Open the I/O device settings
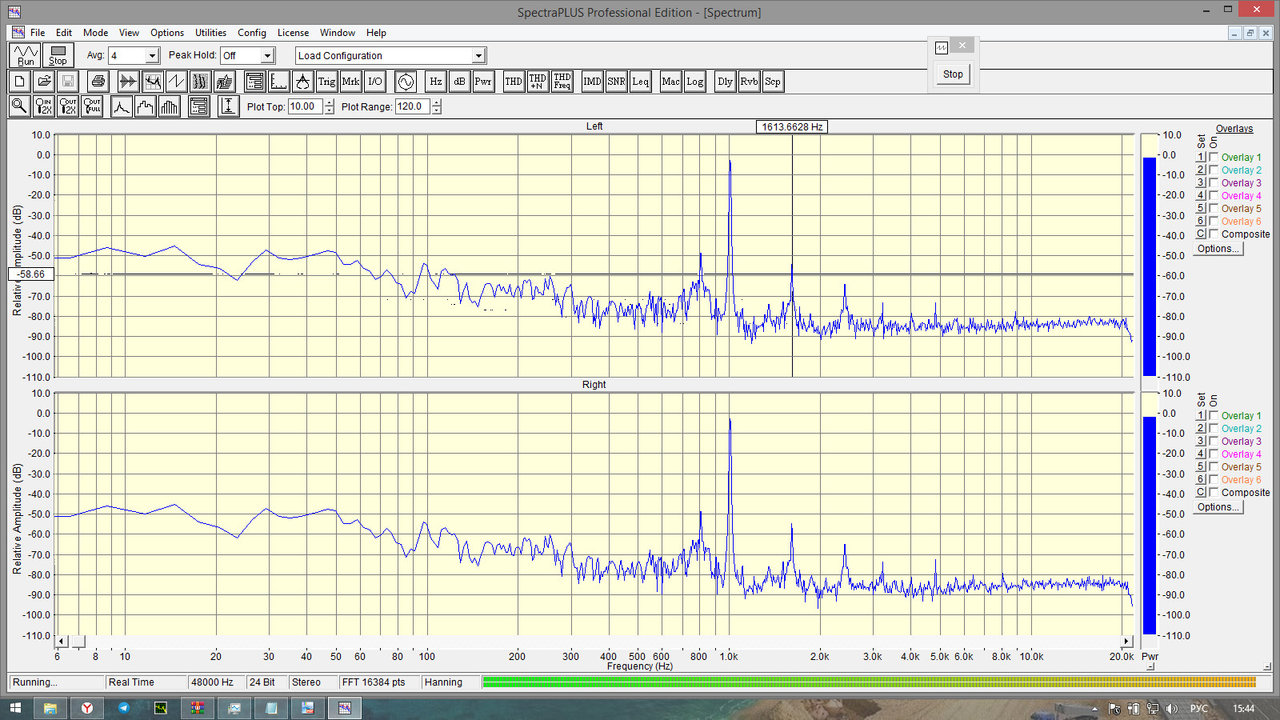 click(x=375, y=81)
